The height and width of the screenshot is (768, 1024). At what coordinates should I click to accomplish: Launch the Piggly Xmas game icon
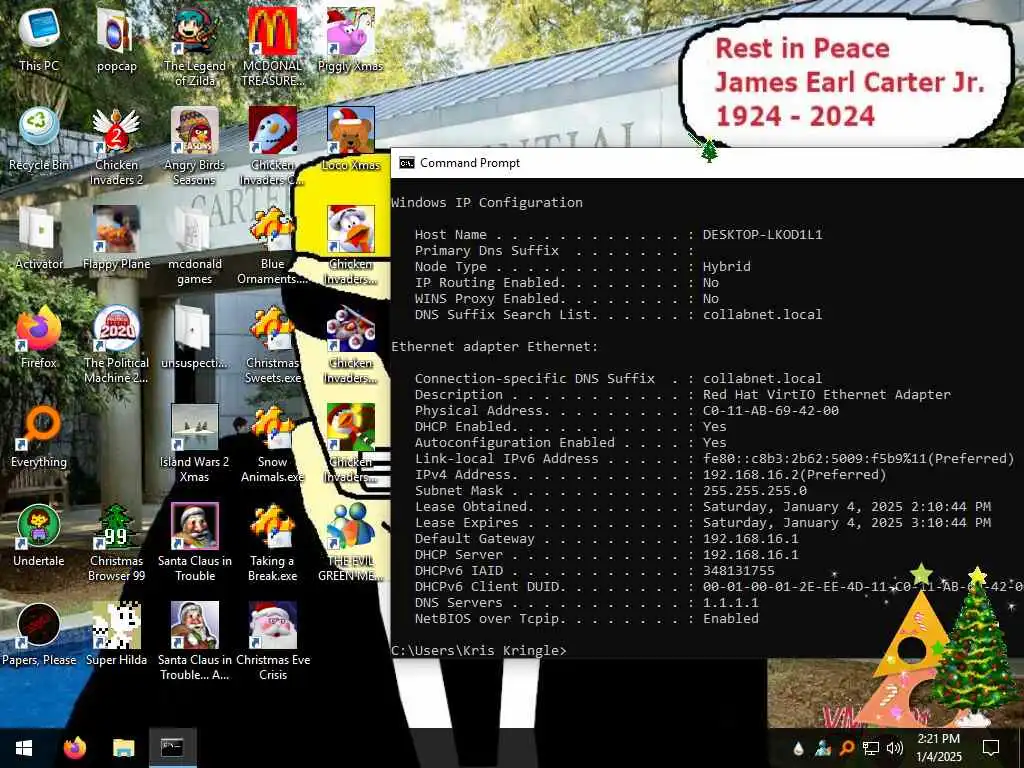[350, 40]
